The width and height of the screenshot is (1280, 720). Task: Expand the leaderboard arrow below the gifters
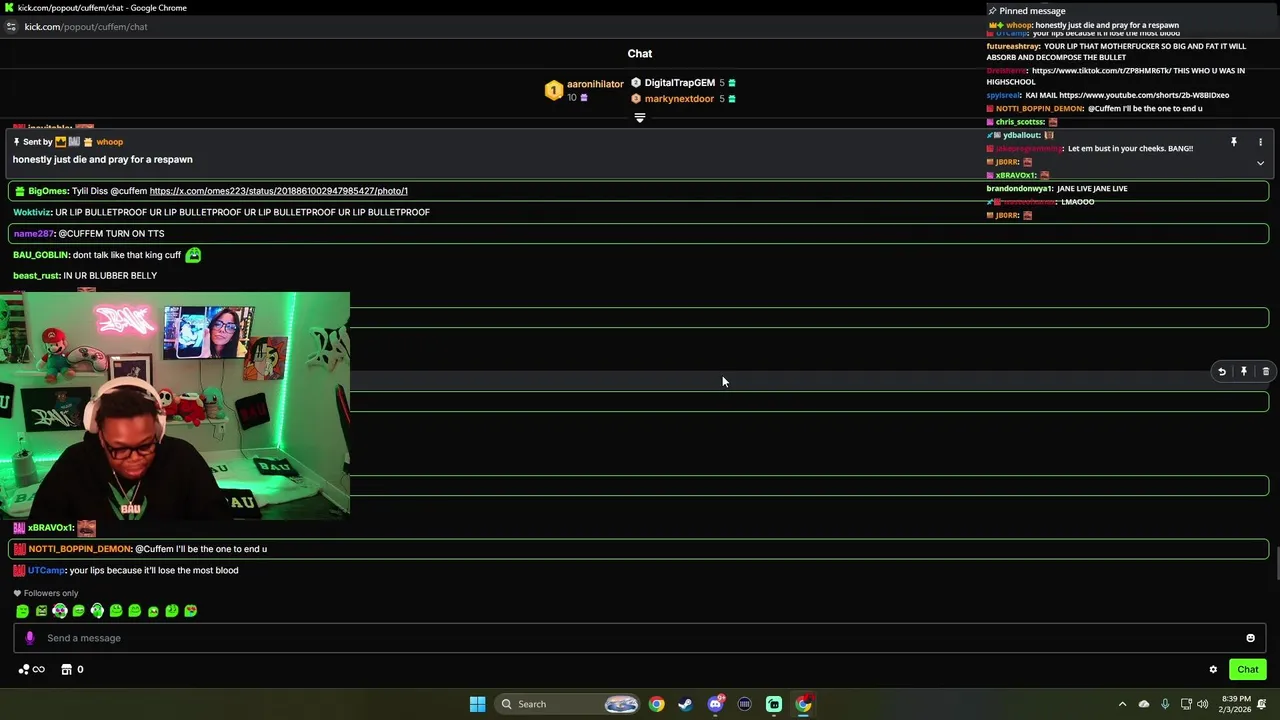click(x=640, y=117)
